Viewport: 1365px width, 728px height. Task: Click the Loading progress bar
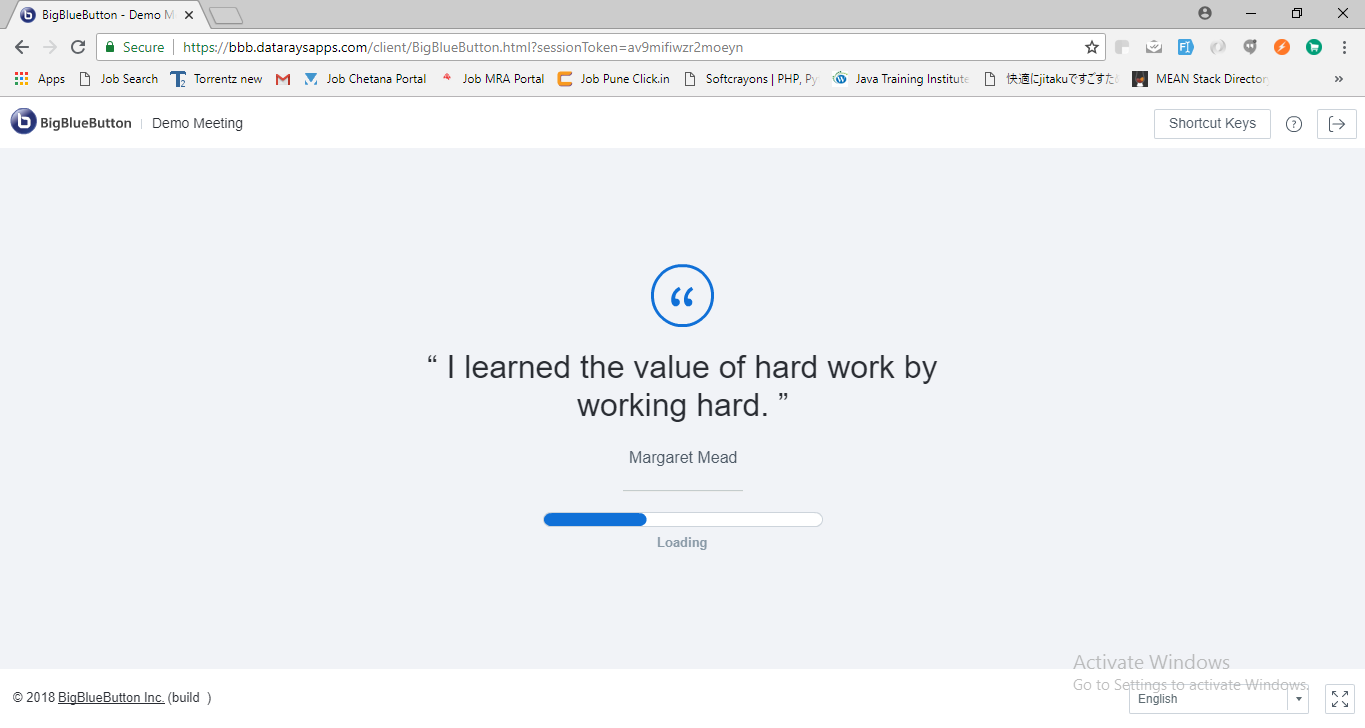[x=682, y=519]
